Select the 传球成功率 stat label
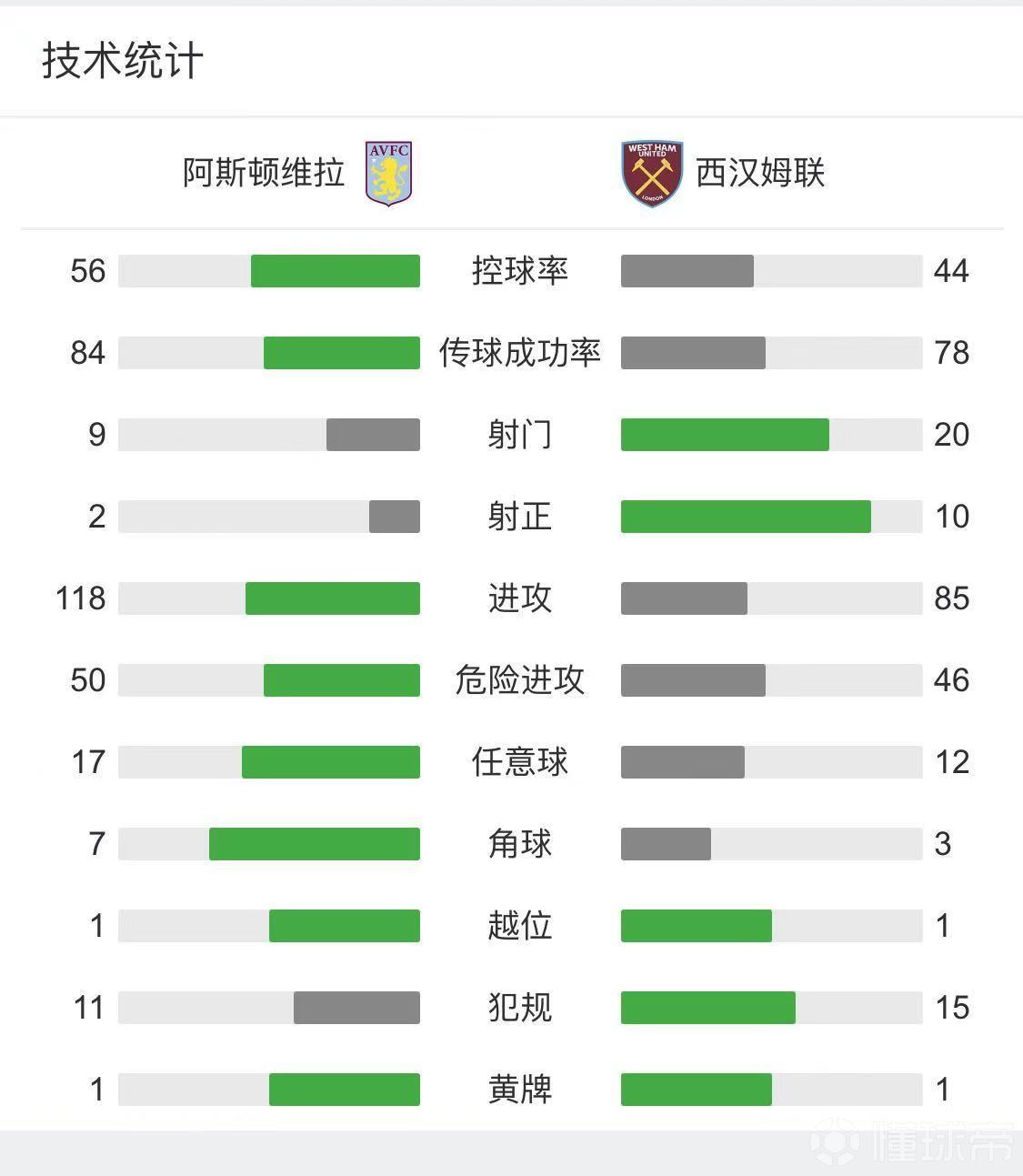Image resolution: width=1023 pixels, height=1176 pixels. [520, 353]
